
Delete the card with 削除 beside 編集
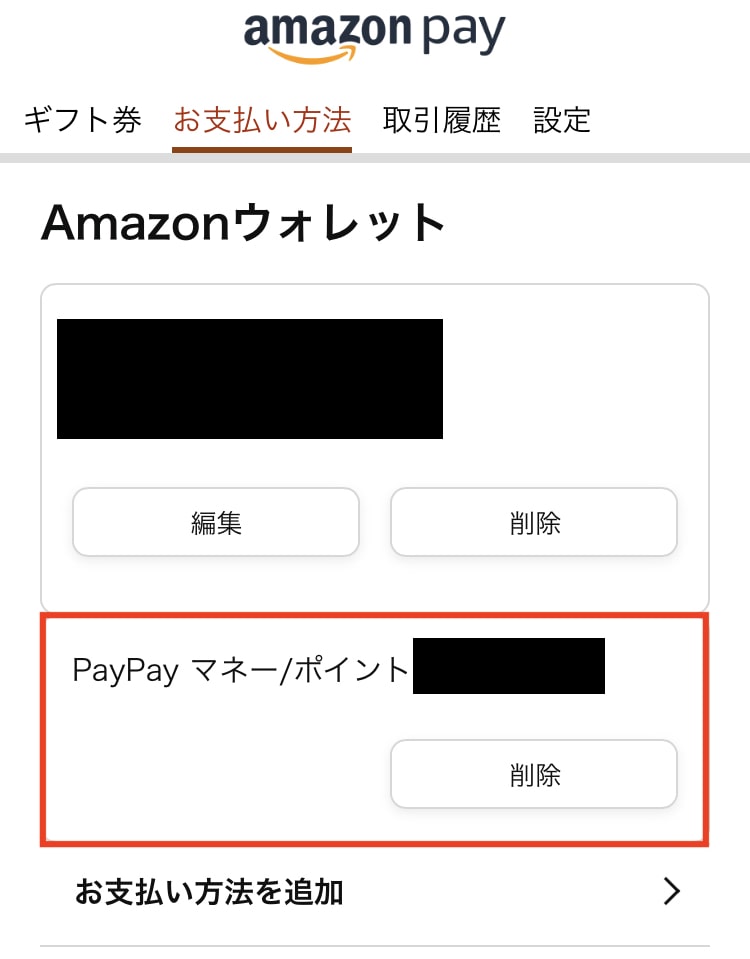pyautogui.click(x=534, y=522)
